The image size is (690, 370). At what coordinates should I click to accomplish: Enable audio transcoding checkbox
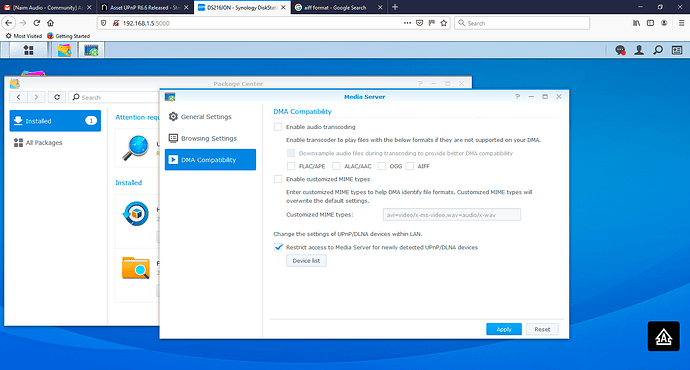pyautogui.click(x=278, y=127)
